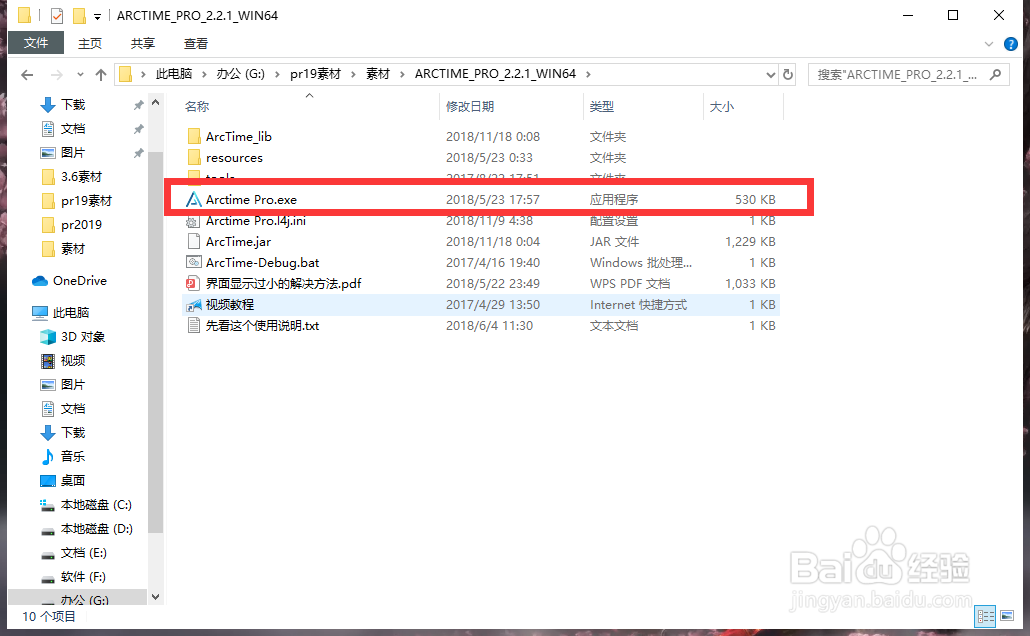The image size is (1030, 636).
Task: Open pinned 图片 in quick access
Action: [73, 152]
